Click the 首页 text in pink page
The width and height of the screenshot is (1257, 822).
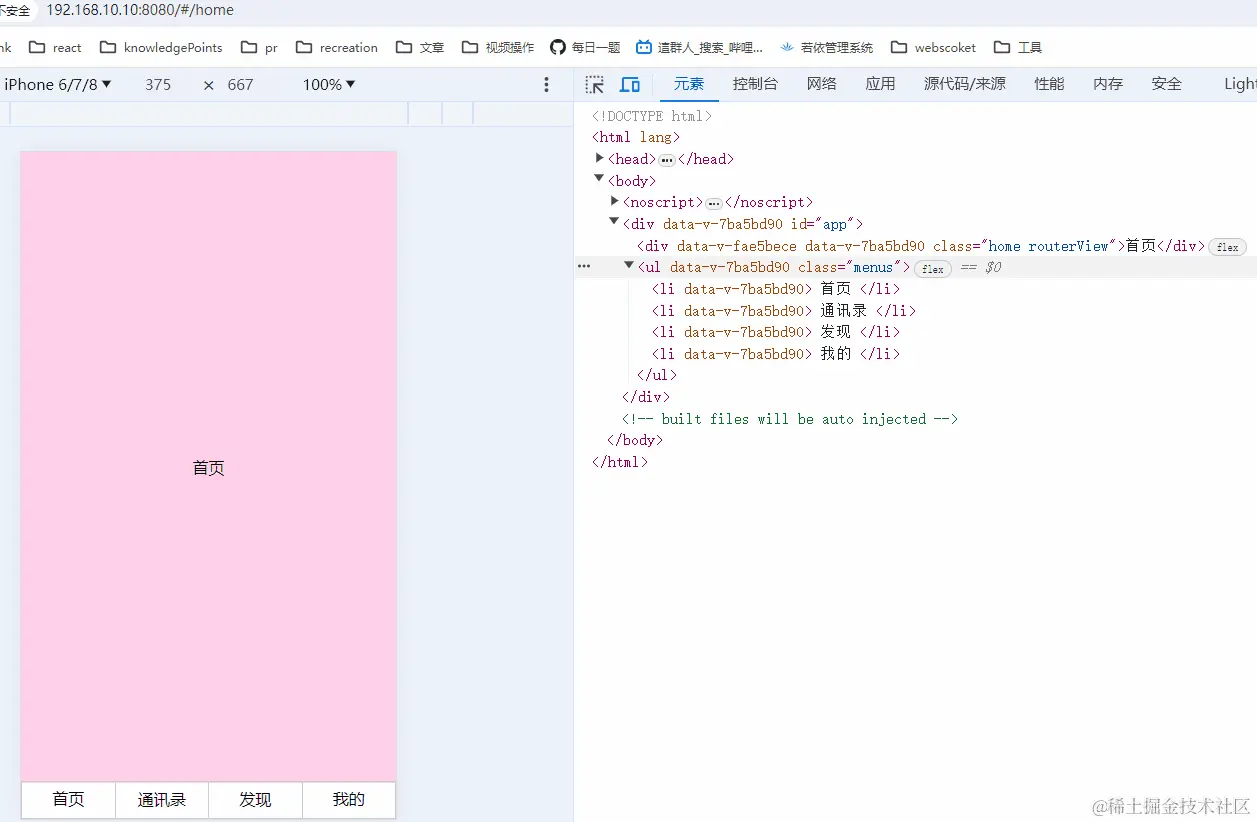tap(208, 467)
